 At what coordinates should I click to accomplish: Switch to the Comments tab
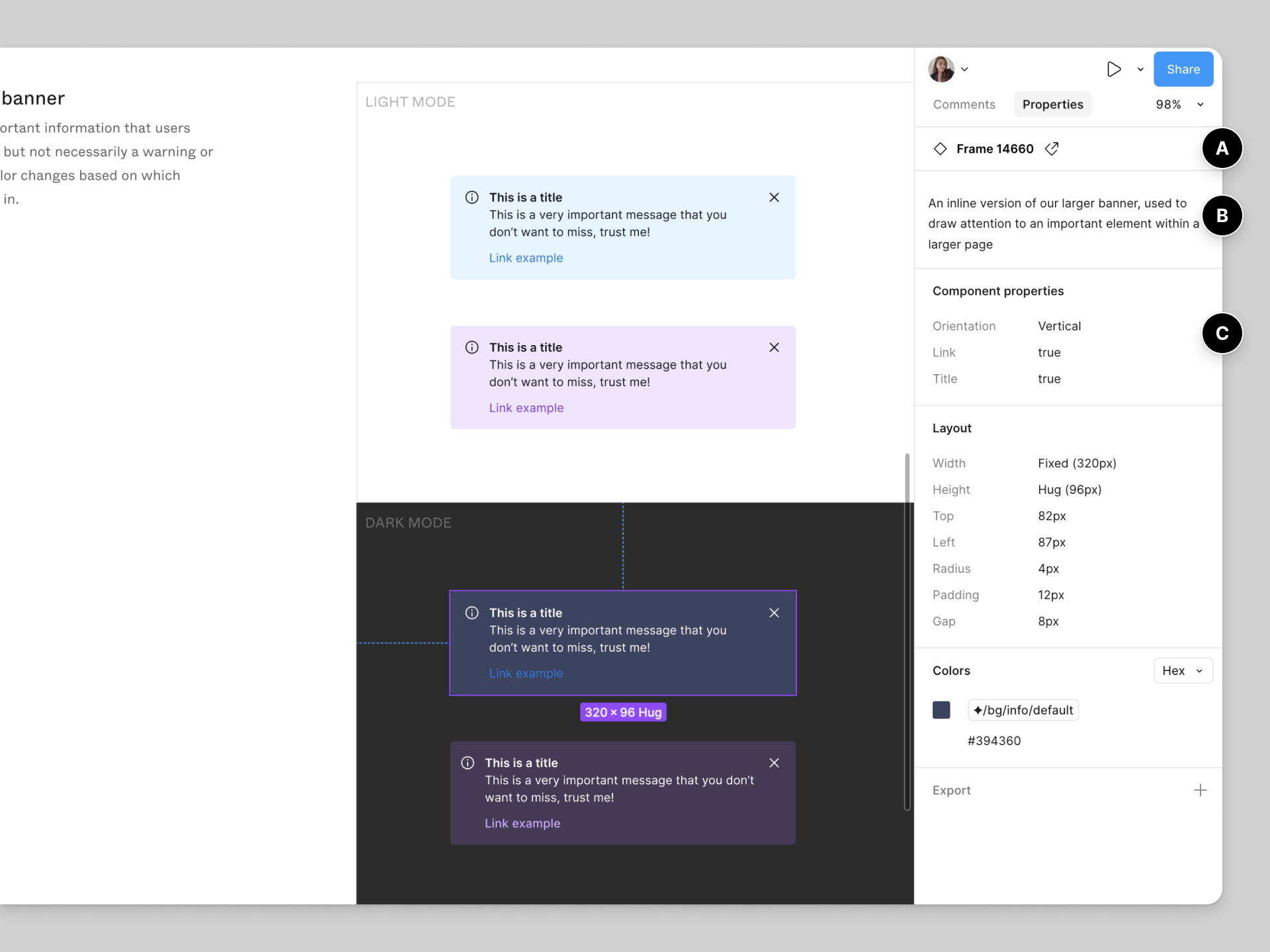coord(964,104)
